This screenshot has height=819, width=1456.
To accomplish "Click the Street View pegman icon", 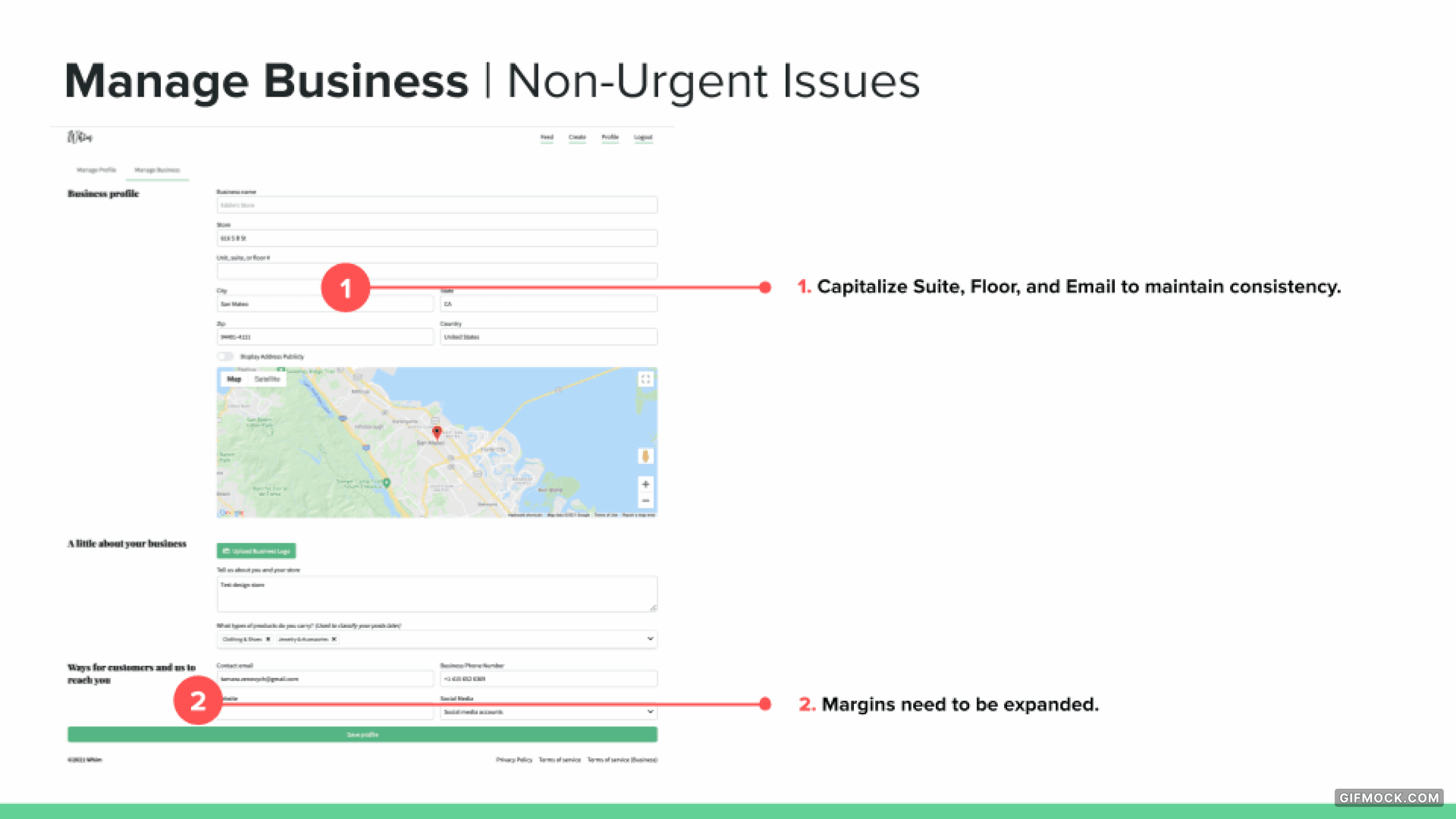I will click(x=645, y=456).
